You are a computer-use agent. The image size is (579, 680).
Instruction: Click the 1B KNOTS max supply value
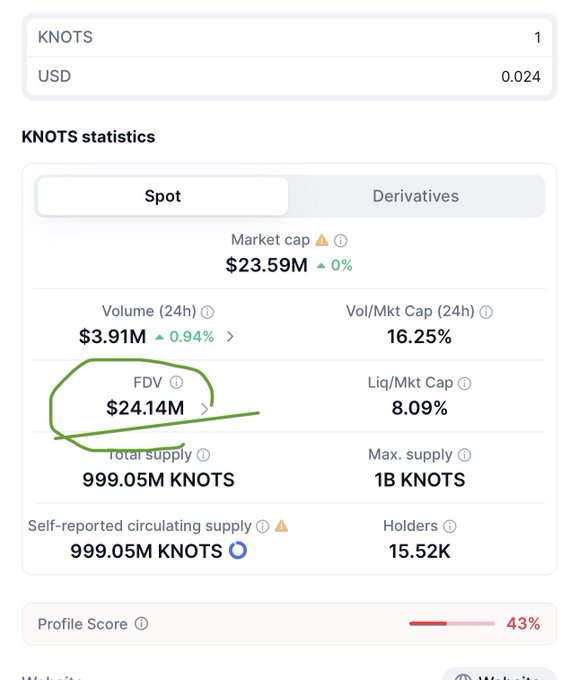tap(420, 480)
